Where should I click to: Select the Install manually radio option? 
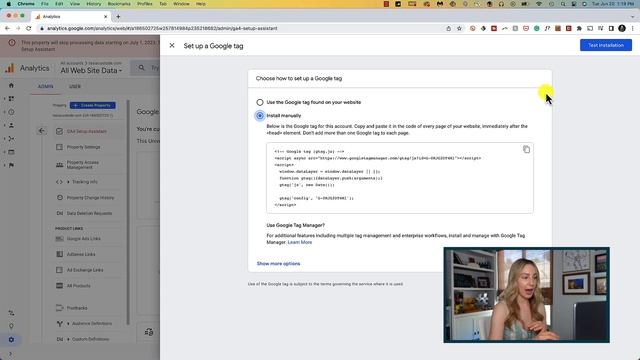[260, 116]
